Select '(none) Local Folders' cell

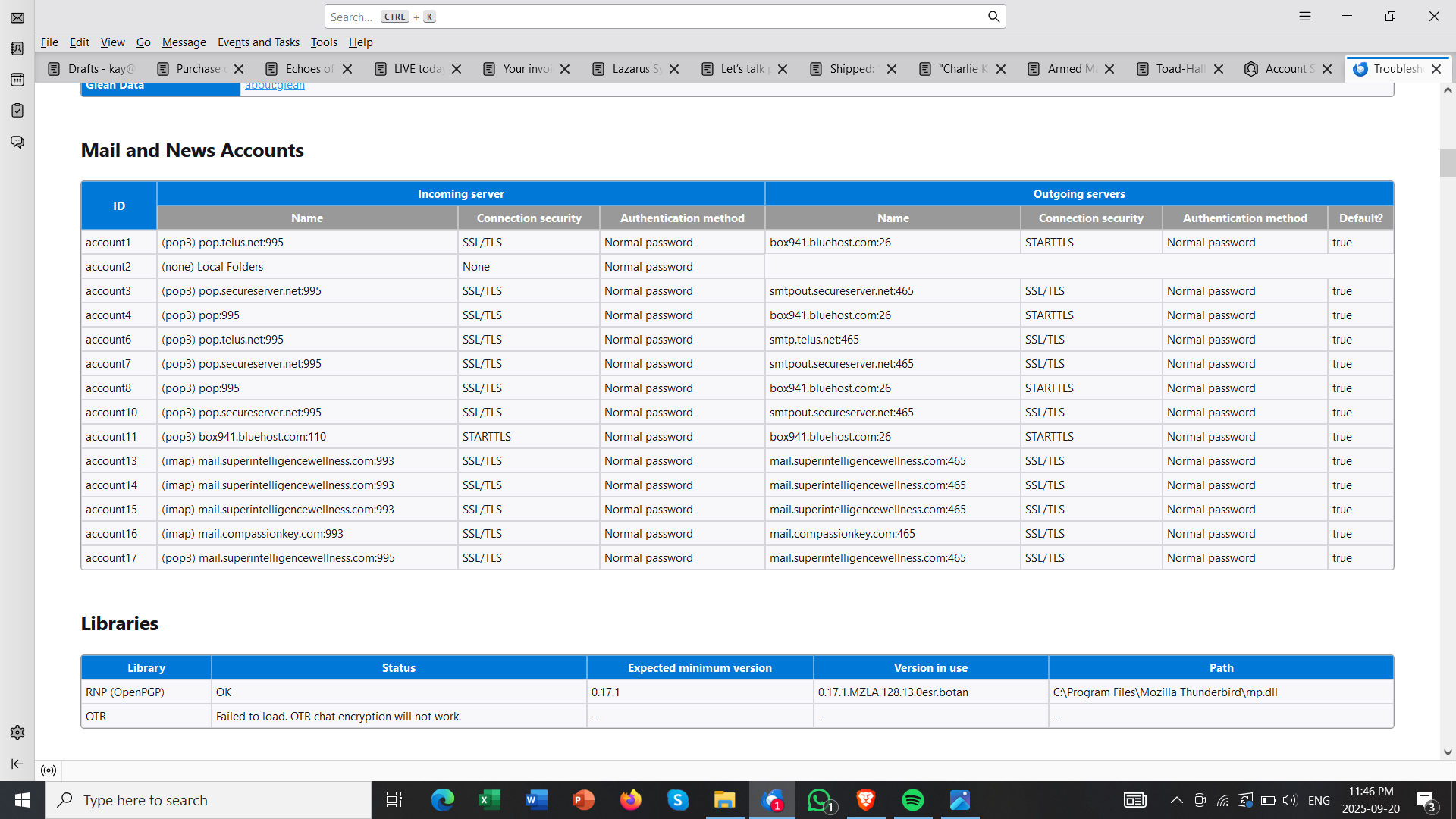[307, 267]
